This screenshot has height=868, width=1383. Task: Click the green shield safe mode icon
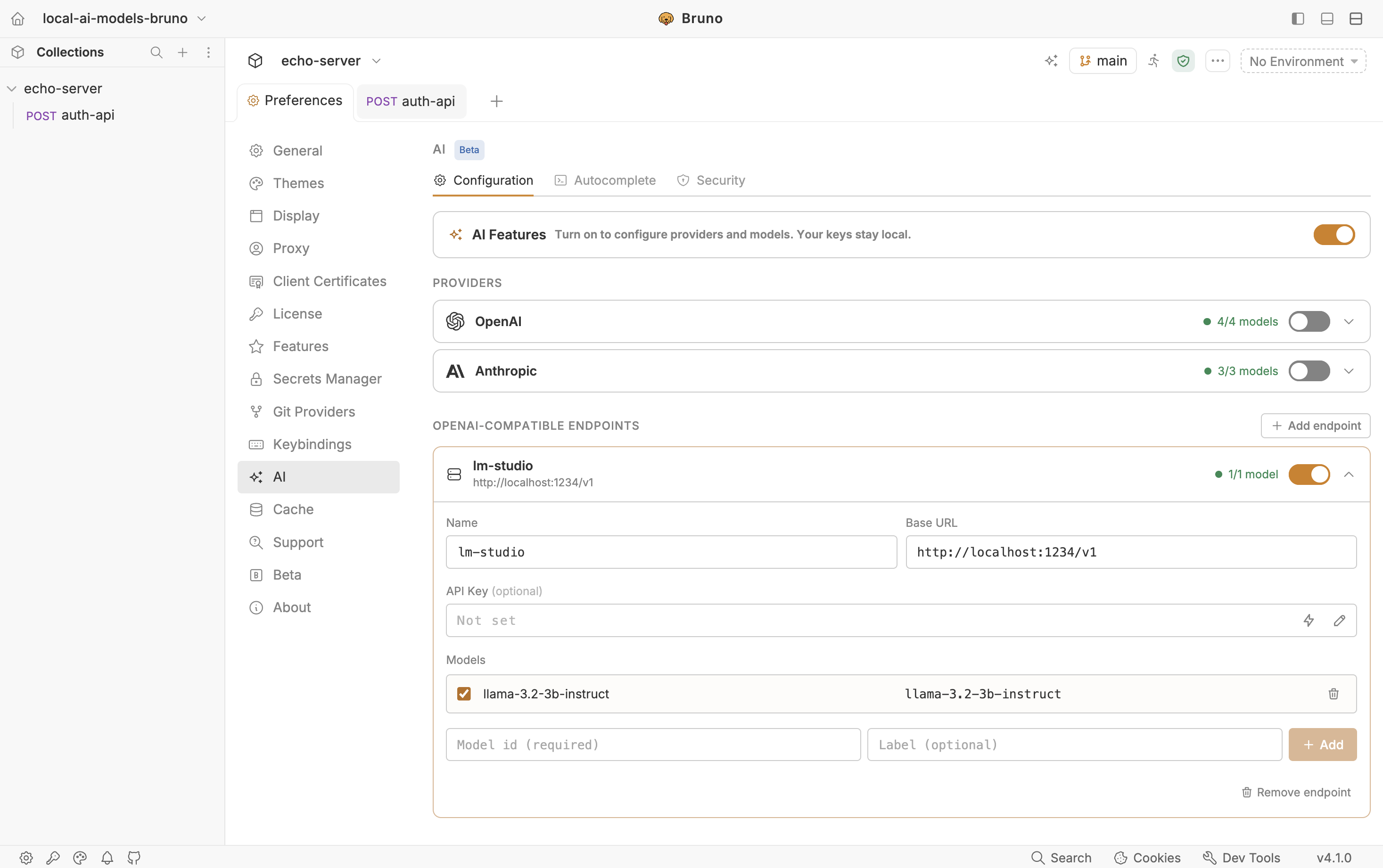pyautogui.click(x=1183, y=61)
